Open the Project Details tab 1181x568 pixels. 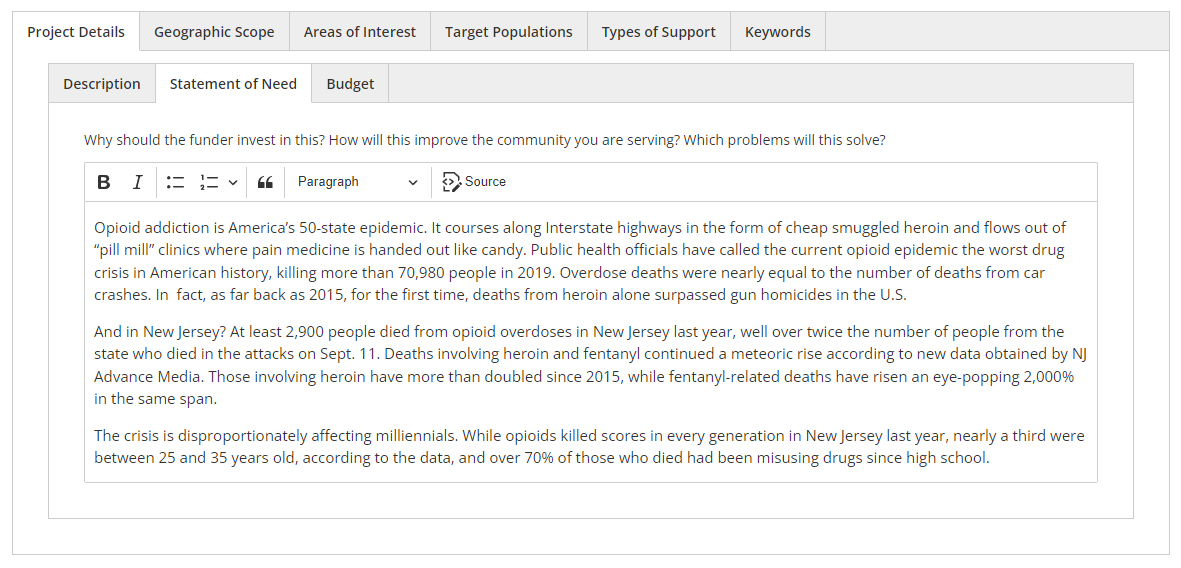(x=76, y=32)
